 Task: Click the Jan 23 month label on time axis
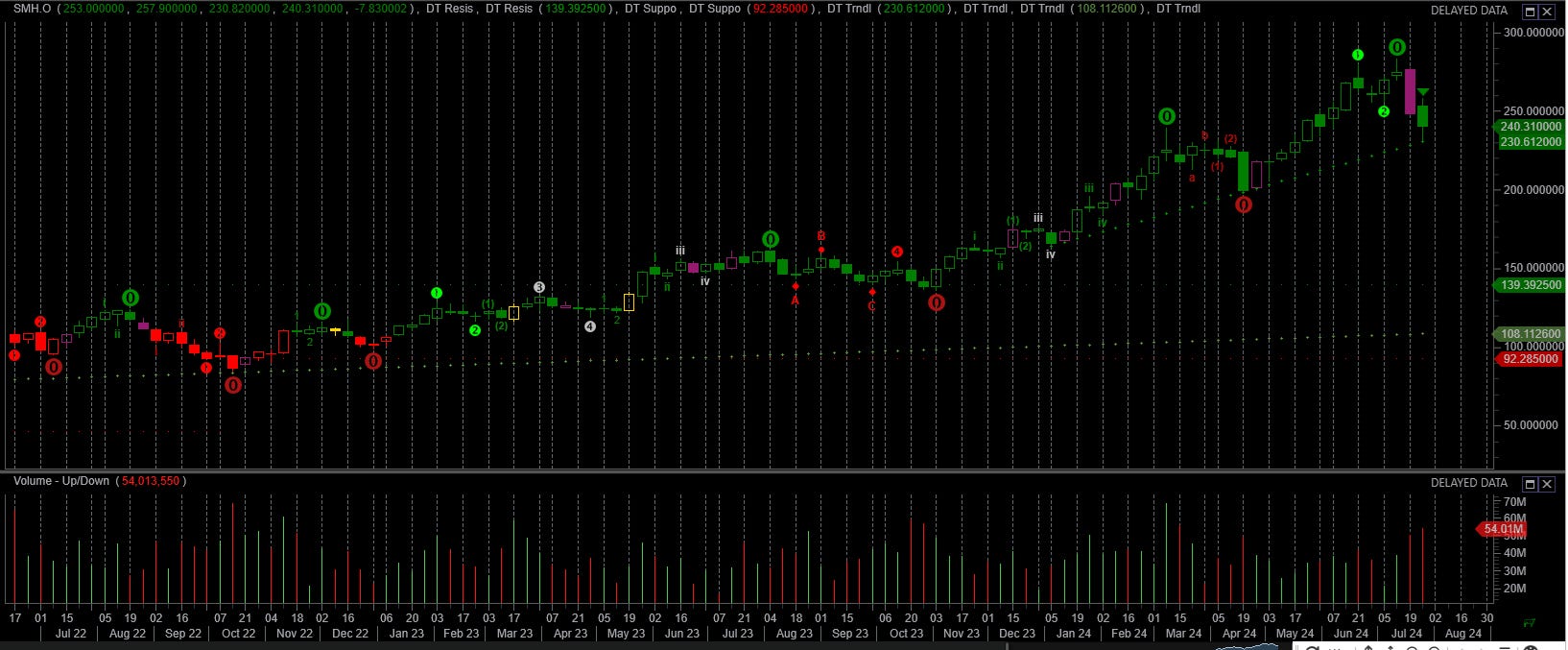(x=406, y=634)
